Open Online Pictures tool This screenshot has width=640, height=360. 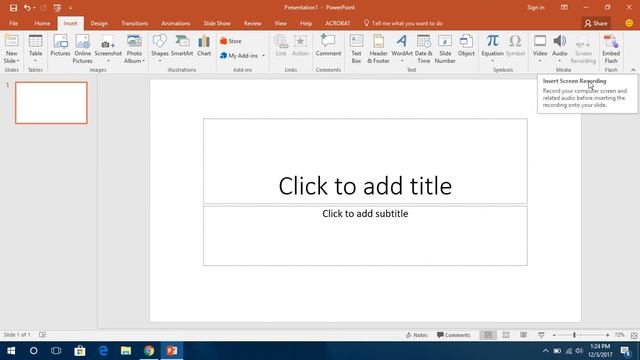pyautogui.click(x=82, y=49)
